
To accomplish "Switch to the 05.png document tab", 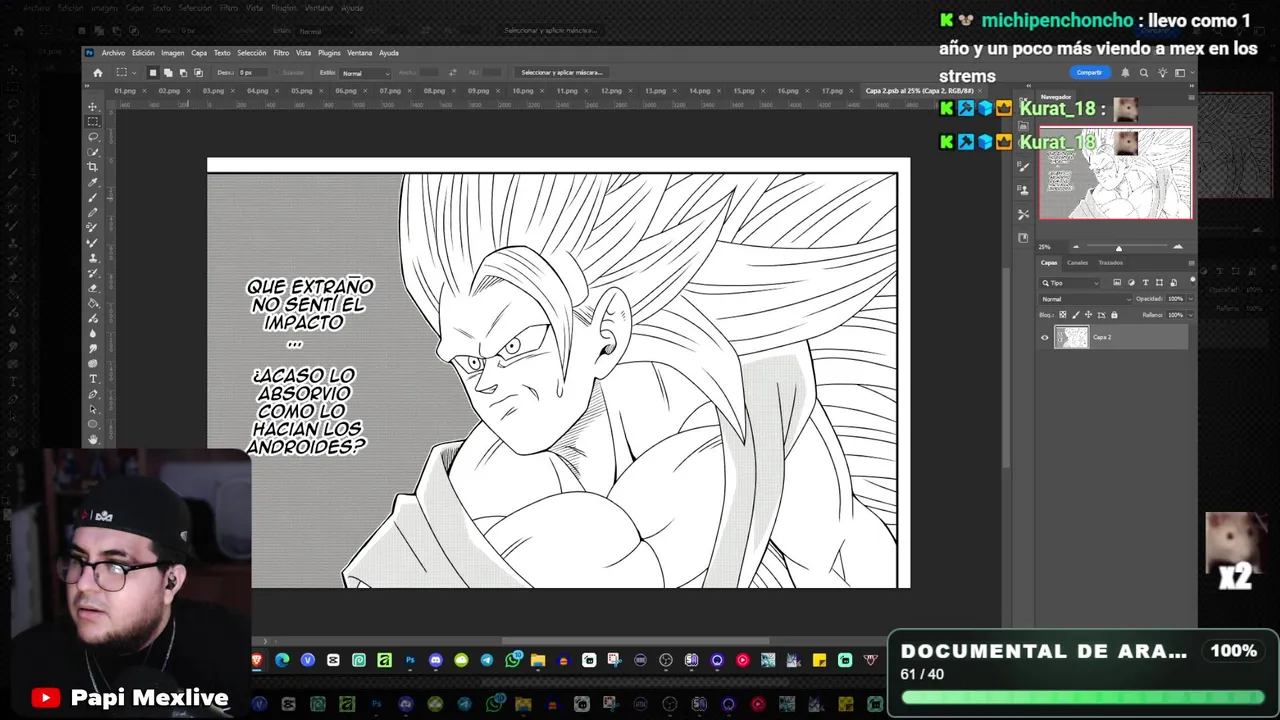I will (302, 91).
